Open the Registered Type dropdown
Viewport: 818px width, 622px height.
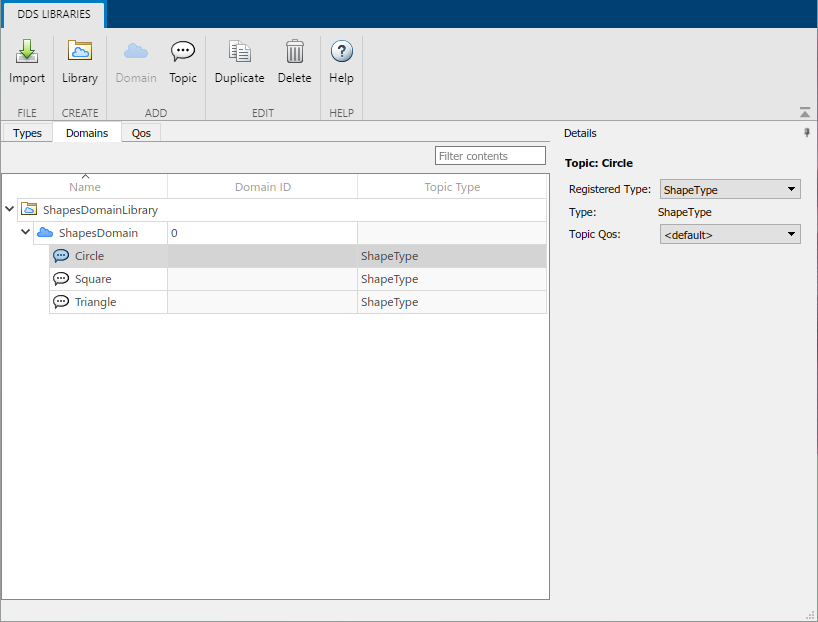click(730, 188)
